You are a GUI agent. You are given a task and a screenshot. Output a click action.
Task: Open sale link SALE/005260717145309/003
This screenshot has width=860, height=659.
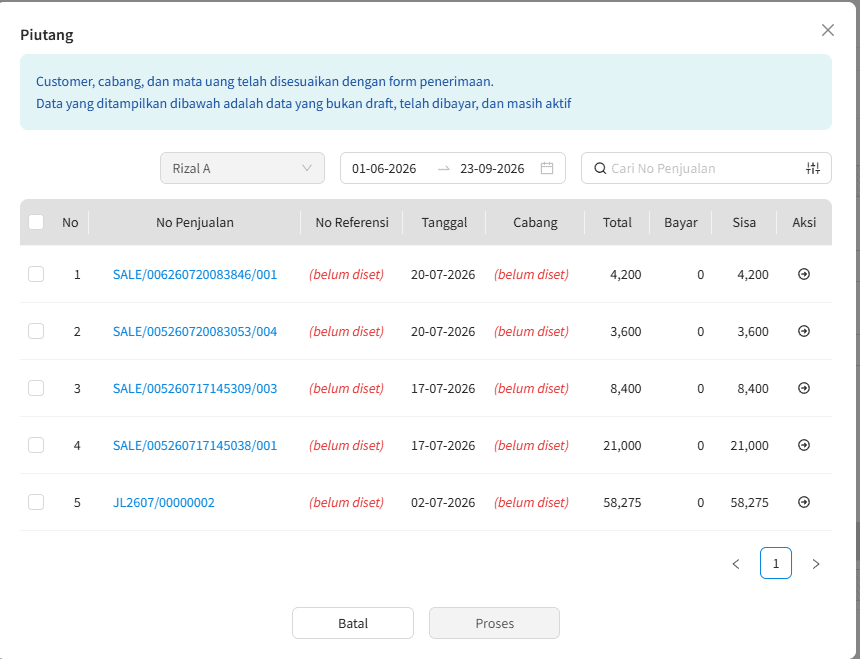point(195,388)
